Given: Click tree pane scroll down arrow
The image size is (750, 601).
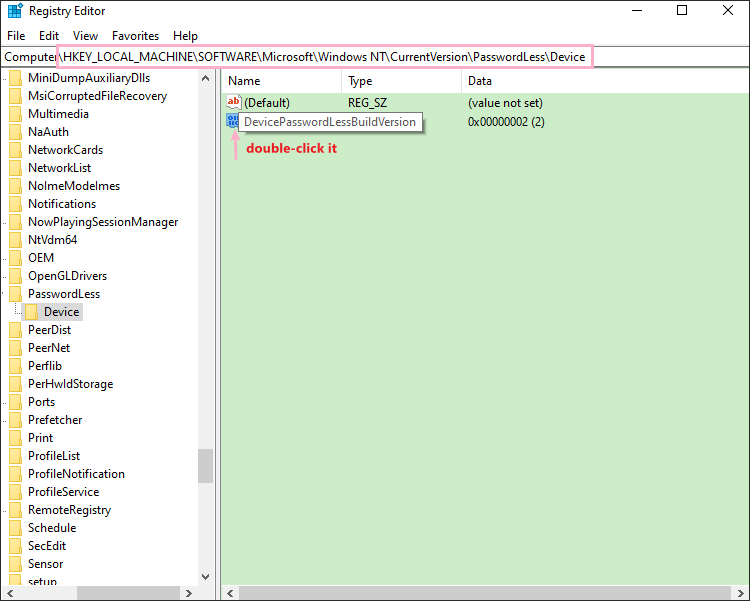Looking at the screenshot, I should coord(206,577).
